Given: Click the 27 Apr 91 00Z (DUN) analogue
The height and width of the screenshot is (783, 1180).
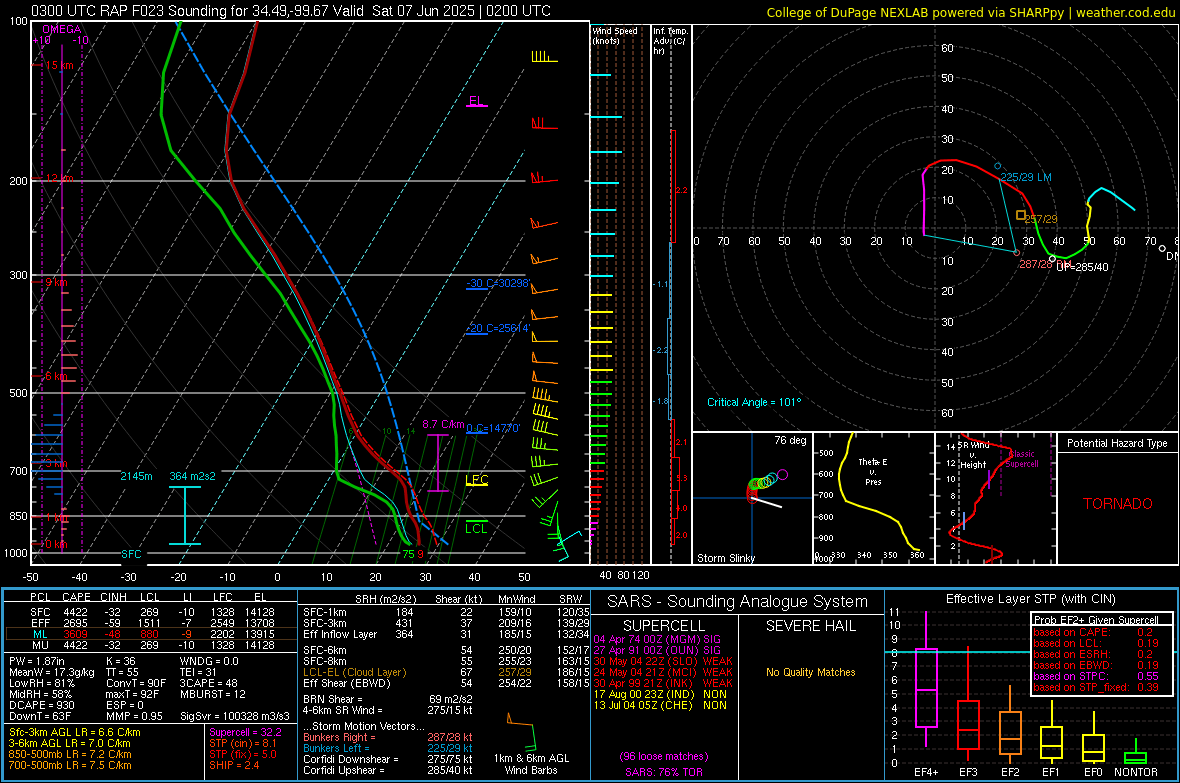Looking at the screenshot, I should (x=657, y=650).
